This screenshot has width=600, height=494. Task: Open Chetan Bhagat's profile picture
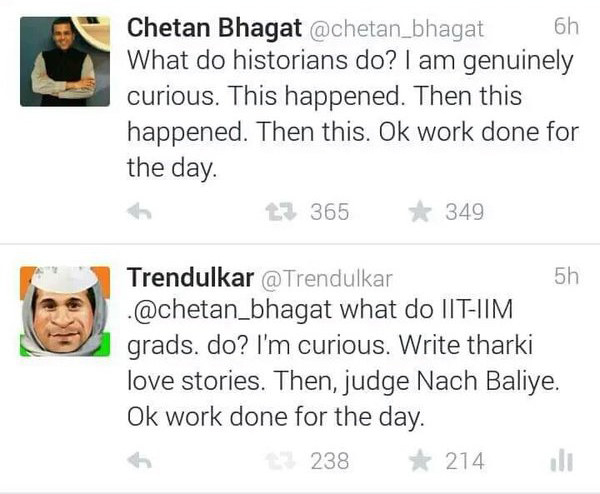(x=65, y=62)
